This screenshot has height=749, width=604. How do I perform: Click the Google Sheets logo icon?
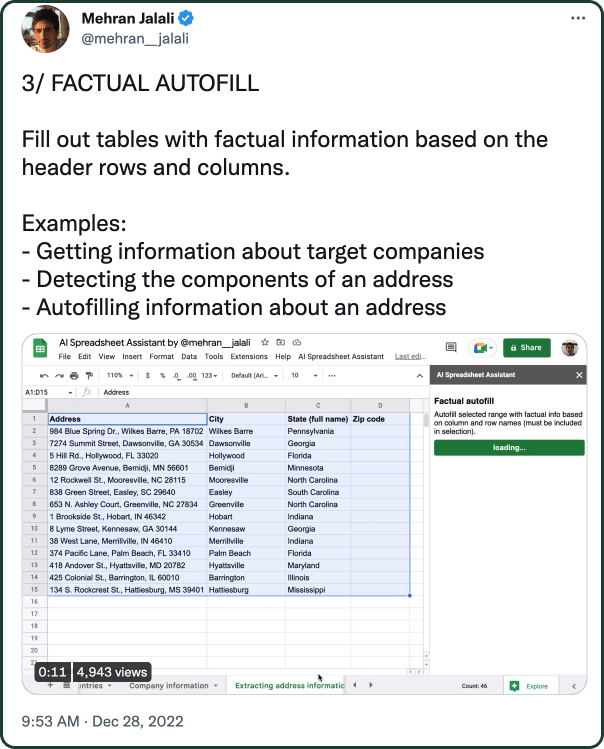point(40,349)
